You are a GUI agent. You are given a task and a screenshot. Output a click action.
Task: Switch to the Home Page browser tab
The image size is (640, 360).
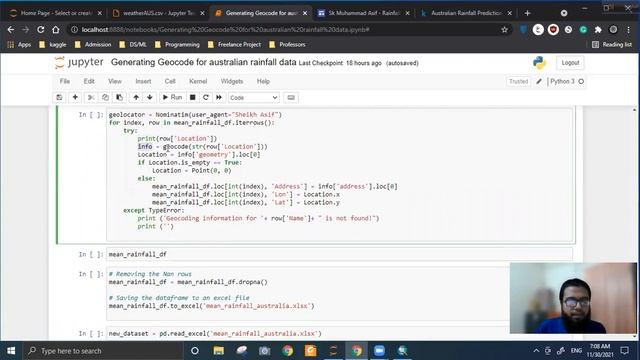tap(56, 13)
